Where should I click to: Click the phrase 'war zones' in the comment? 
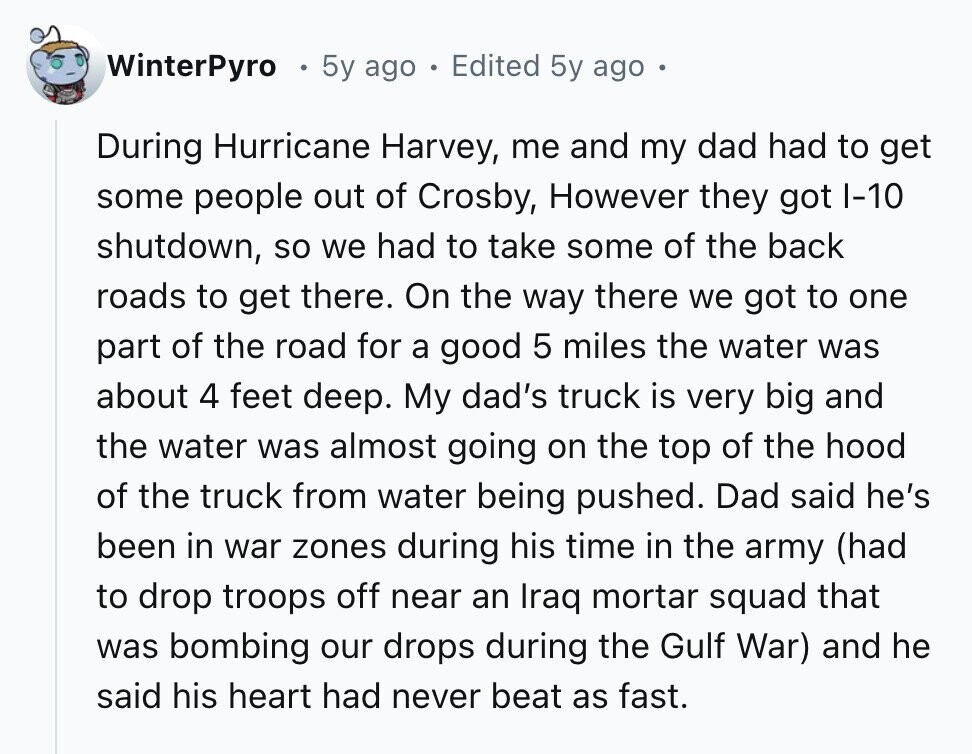click(x=304, y=546)
